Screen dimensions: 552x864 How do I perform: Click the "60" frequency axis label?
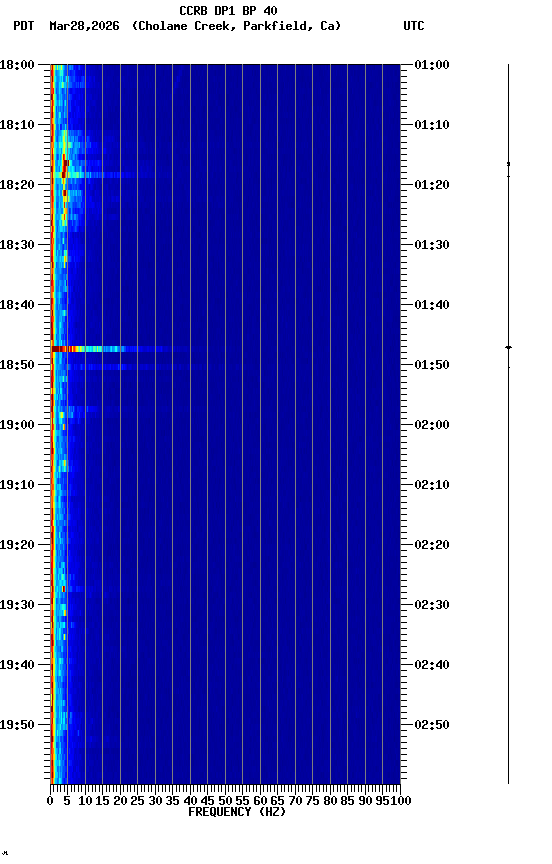tap(260, 801)
